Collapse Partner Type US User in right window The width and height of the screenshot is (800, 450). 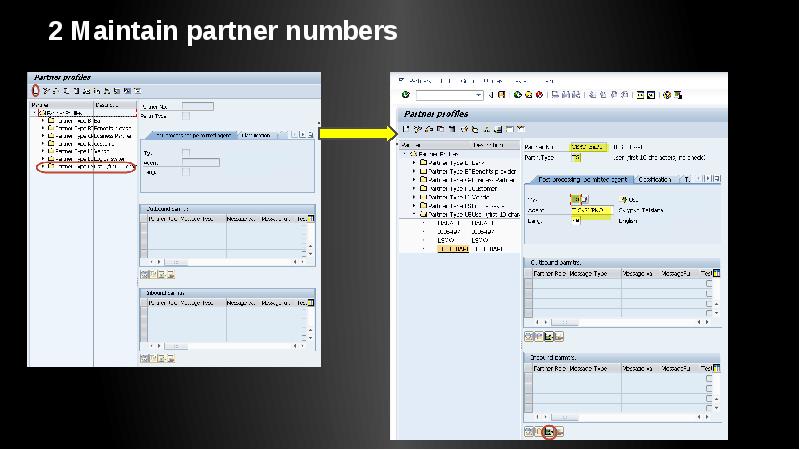click(x=414, y=214)
